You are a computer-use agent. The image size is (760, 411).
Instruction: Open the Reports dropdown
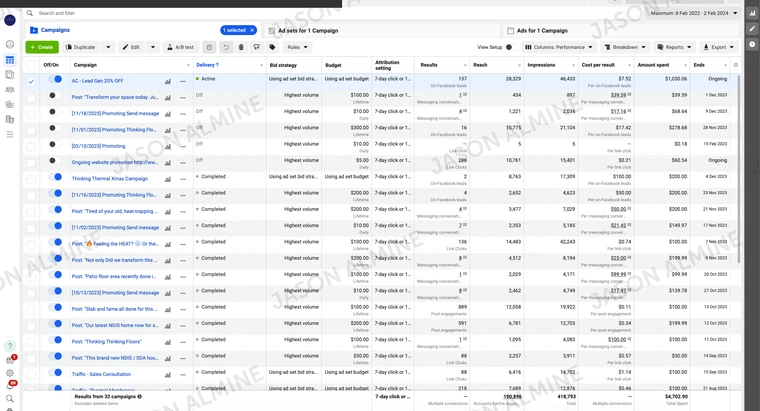click(x=674, y=47)
